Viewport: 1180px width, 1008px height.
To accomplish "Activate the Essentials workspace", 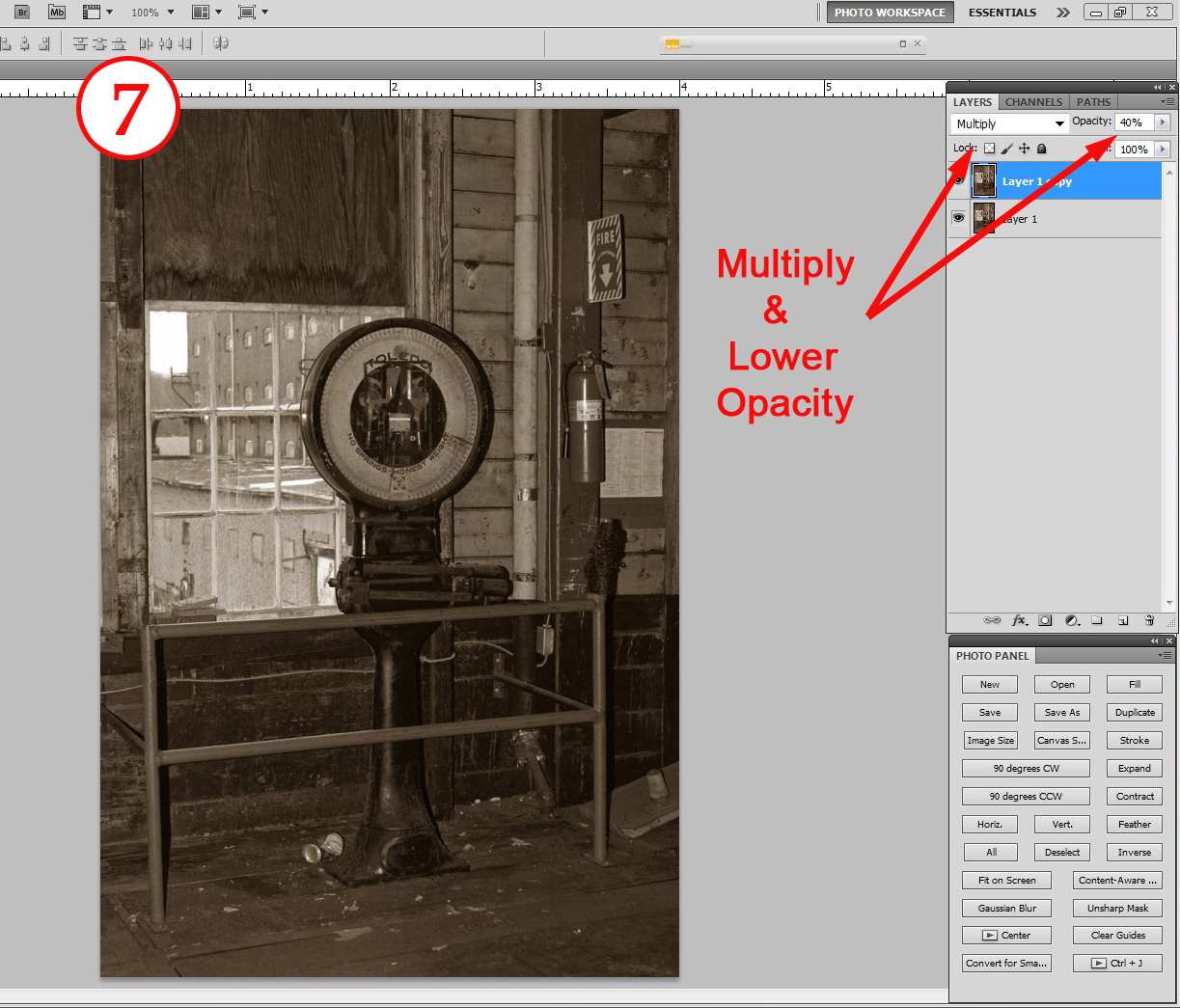I will 1002,12.
